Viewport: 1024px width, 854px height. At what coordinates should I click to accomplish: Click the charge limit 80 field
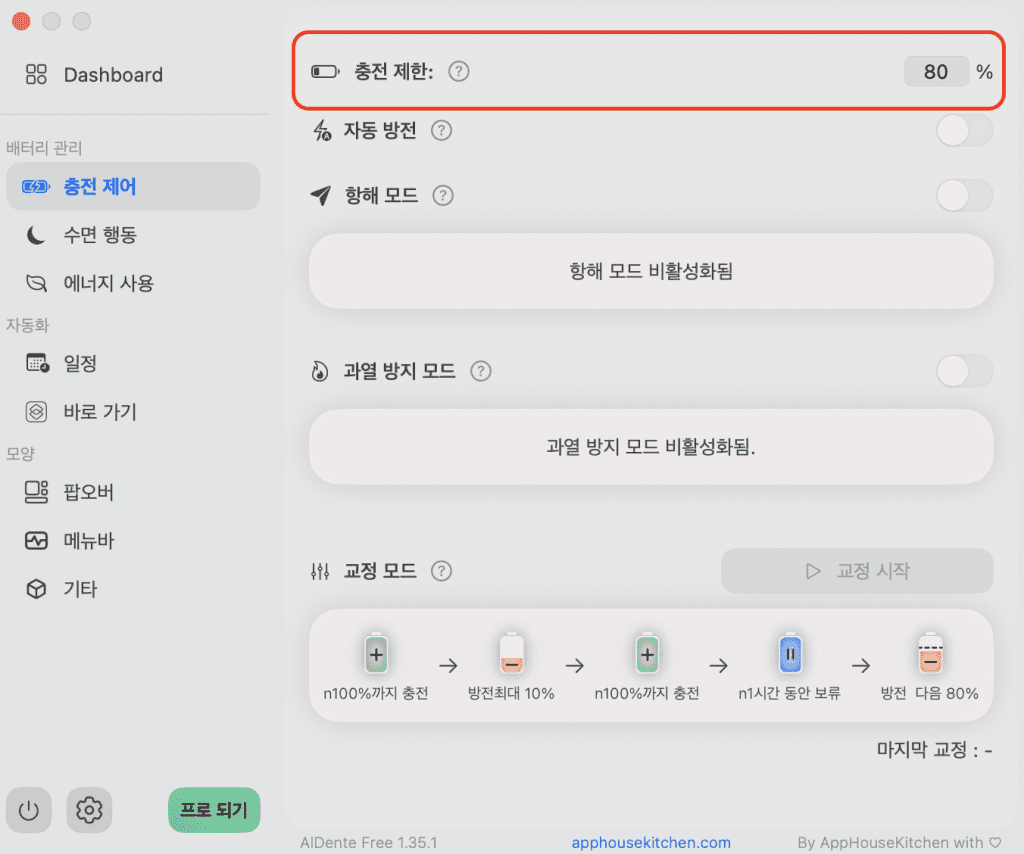click(936, 72)
